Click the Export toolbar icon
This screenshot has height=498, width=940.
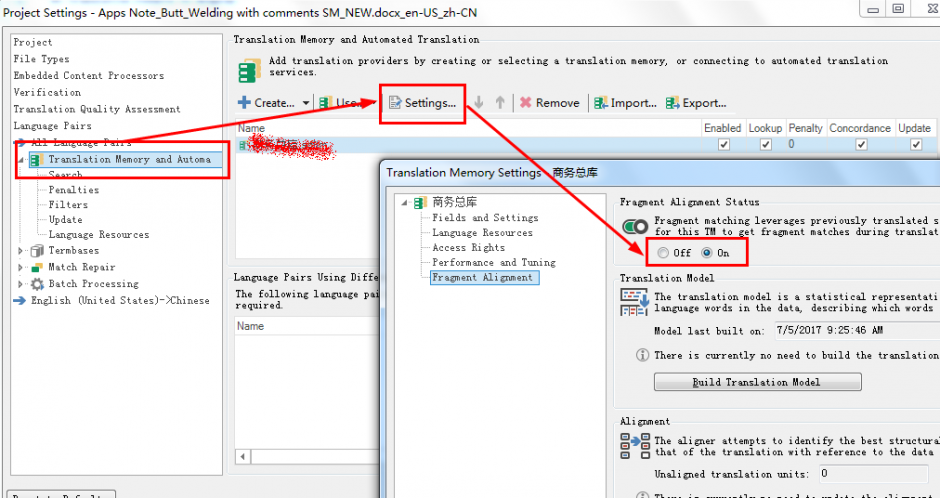(673, 103)
